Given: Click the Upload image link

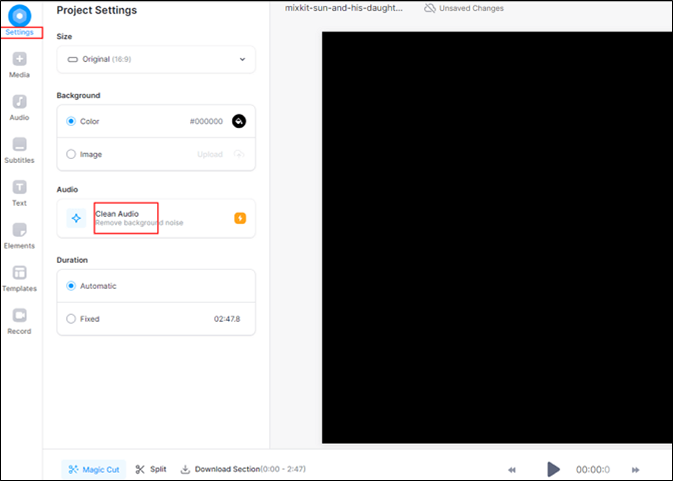Looking at the screenshot, I should click(210, 154).
